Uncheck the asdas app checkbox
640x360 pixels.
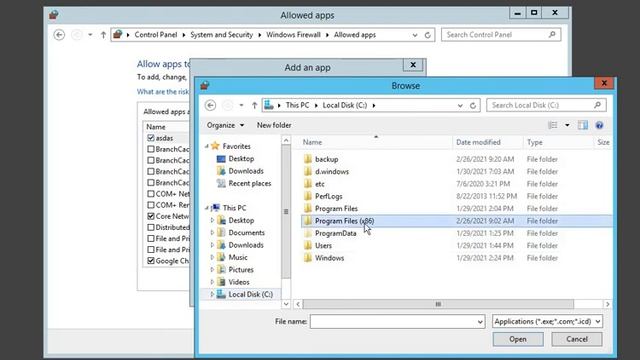pyautogui.click(x=151, y=138)
